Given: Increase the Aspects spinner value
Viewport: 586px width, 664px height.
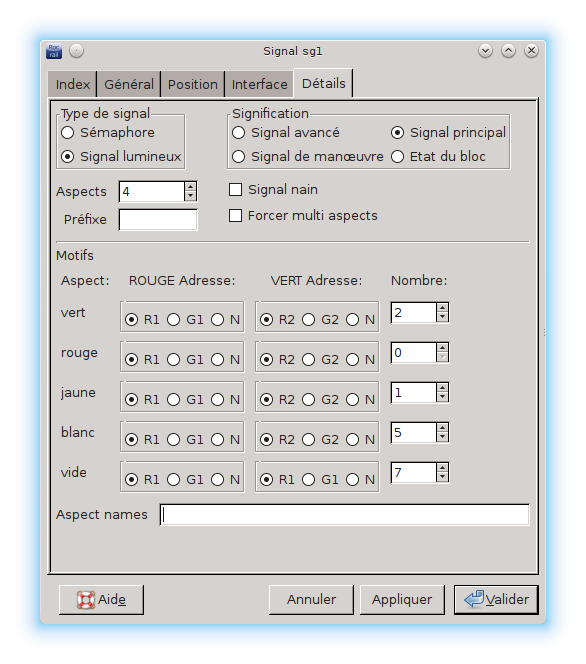Looking at the screenshot, I should (191, 186).
